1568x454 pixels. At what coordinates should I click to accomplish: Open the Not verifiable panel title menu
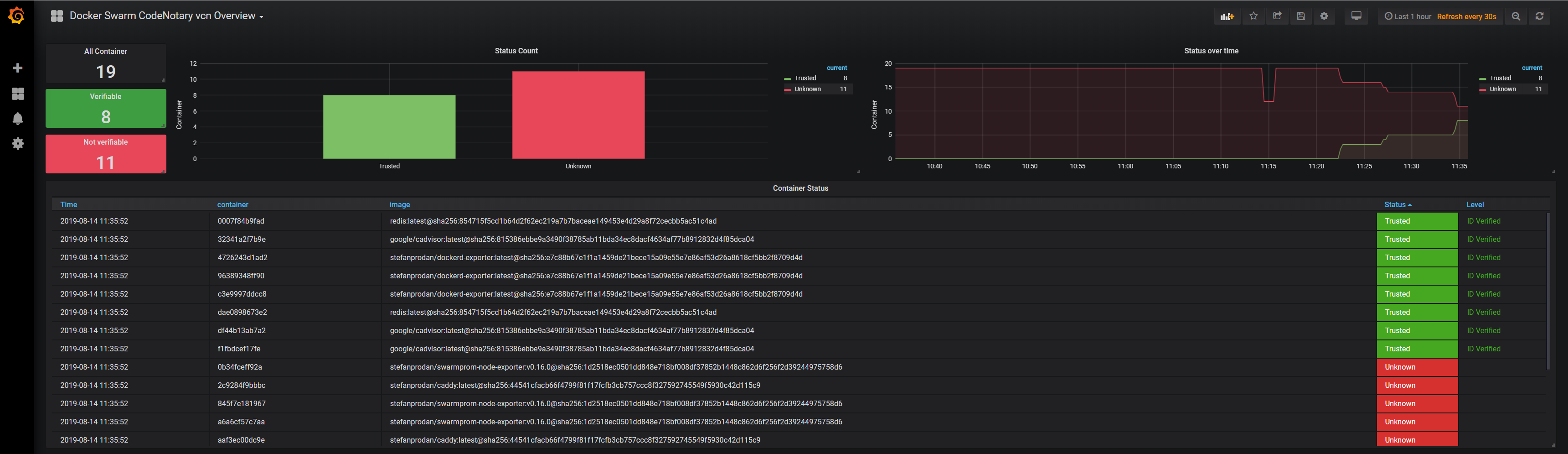coord(105,143)
